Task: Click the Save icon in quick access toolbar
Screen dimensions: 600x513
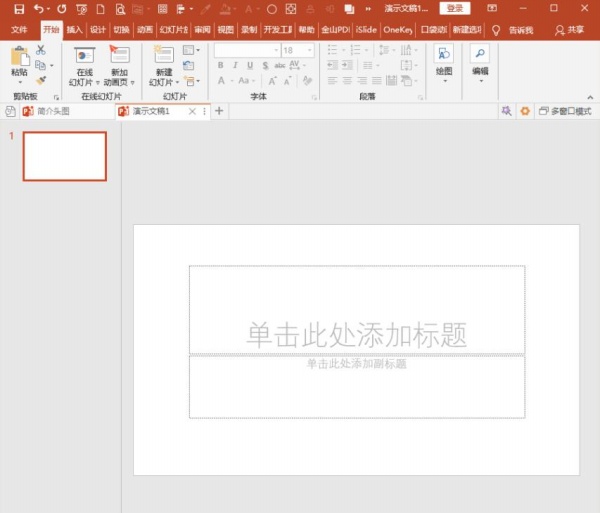Action: (x=18, y=8)
